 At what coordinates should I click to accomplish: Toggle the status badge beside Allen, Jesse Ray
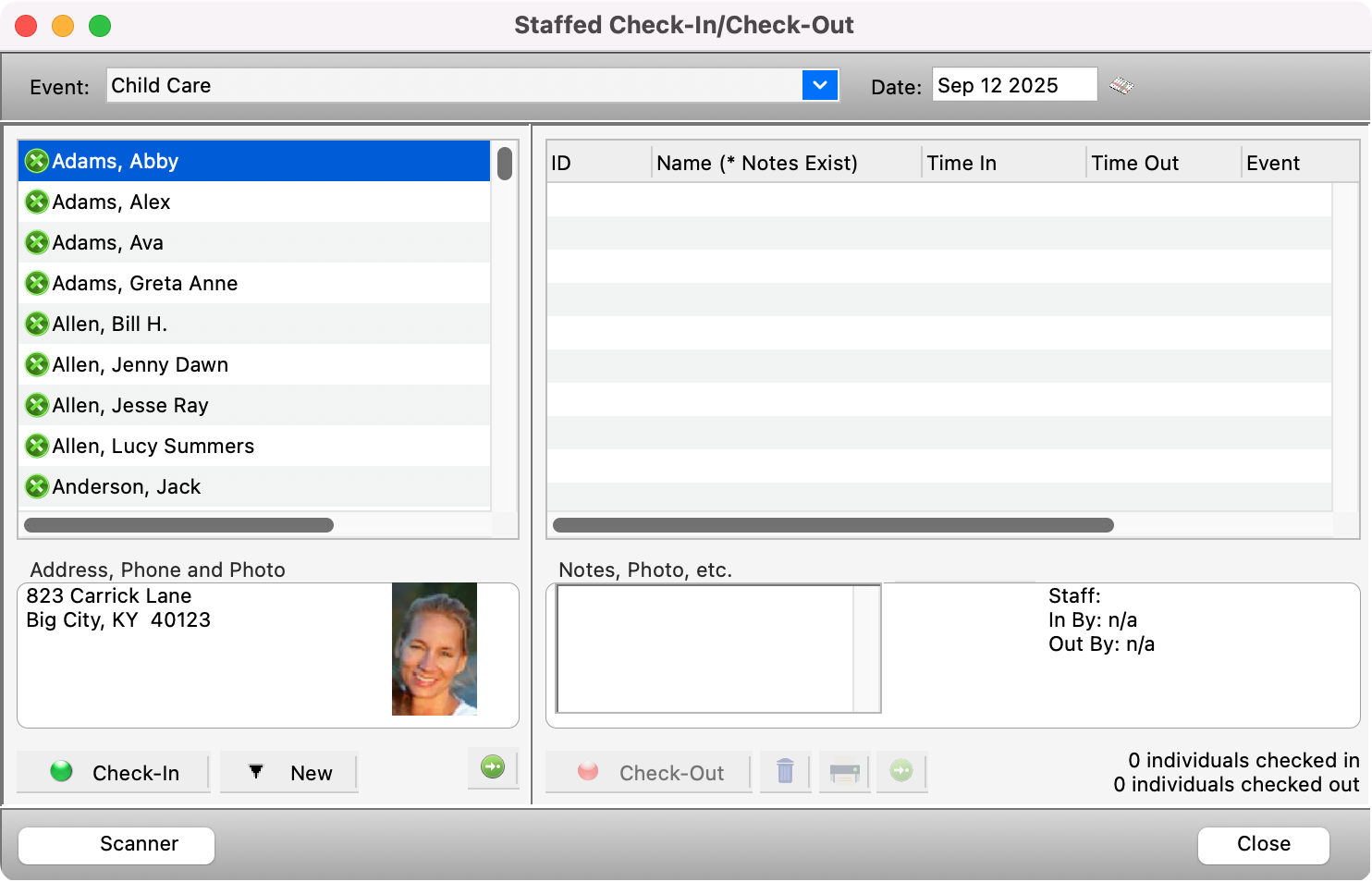click(37, 405)
